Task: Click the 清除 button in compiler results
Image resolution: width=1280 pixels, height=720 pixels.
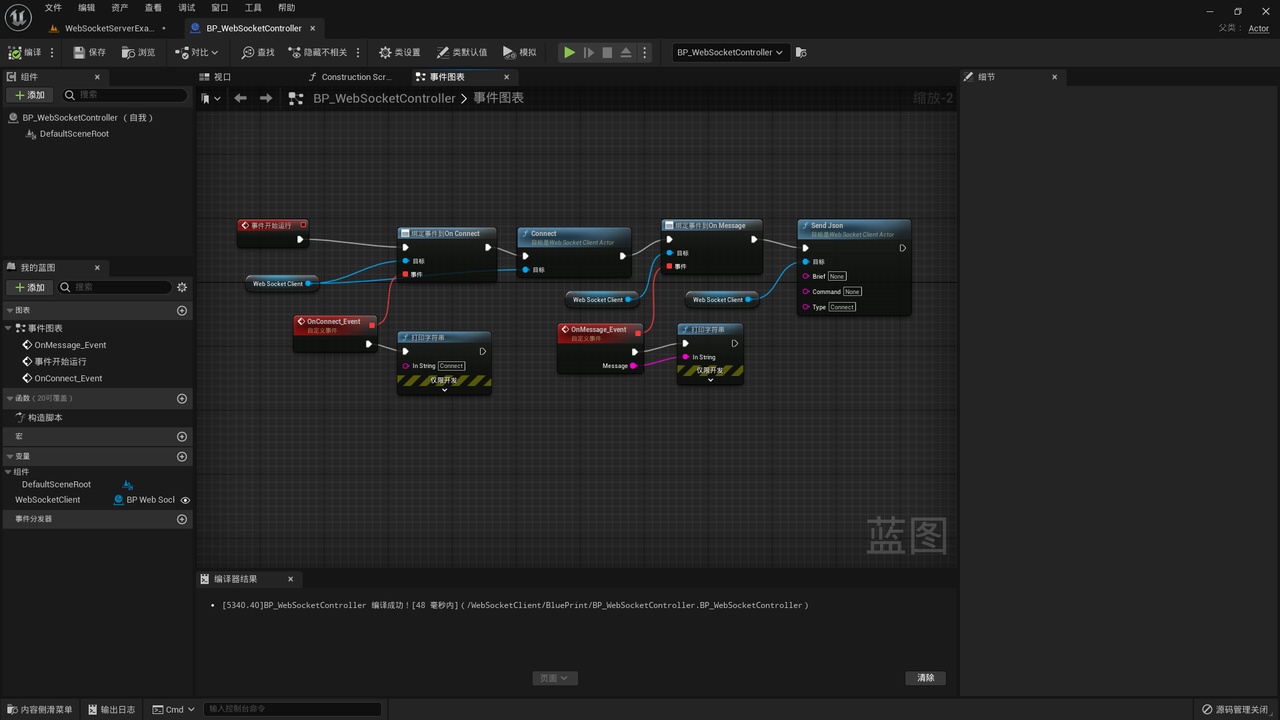Action: (x=926, y=678)
